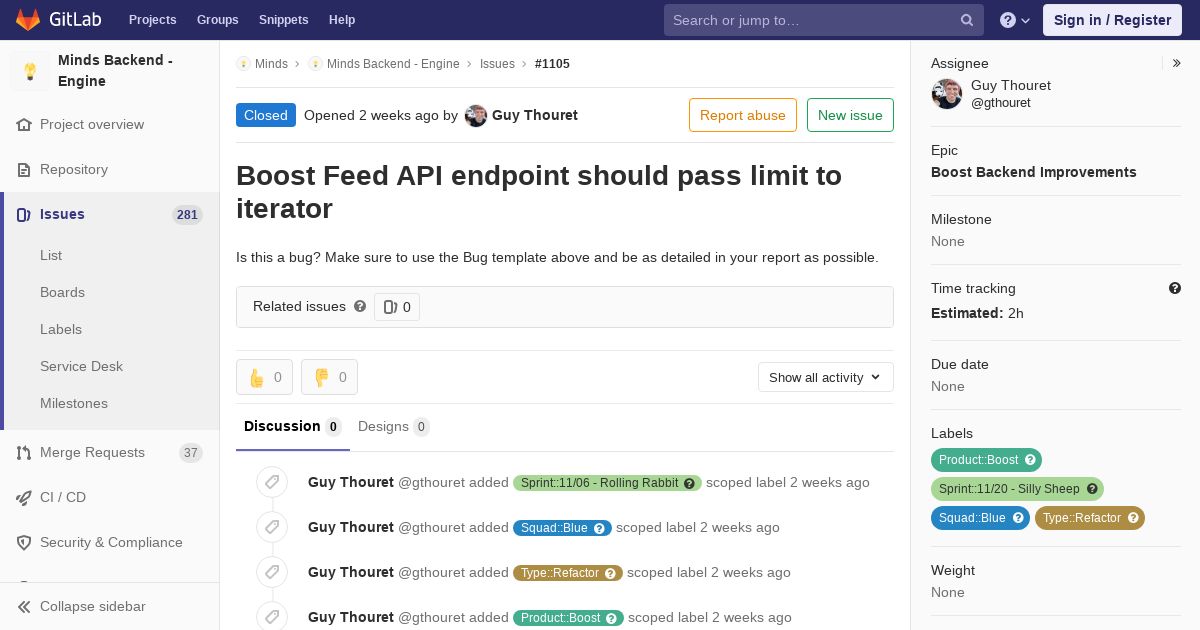Screen dimensions: 1200x630
Task: Open the Service Desk sidebar link
Action: [x=81, y=367]
